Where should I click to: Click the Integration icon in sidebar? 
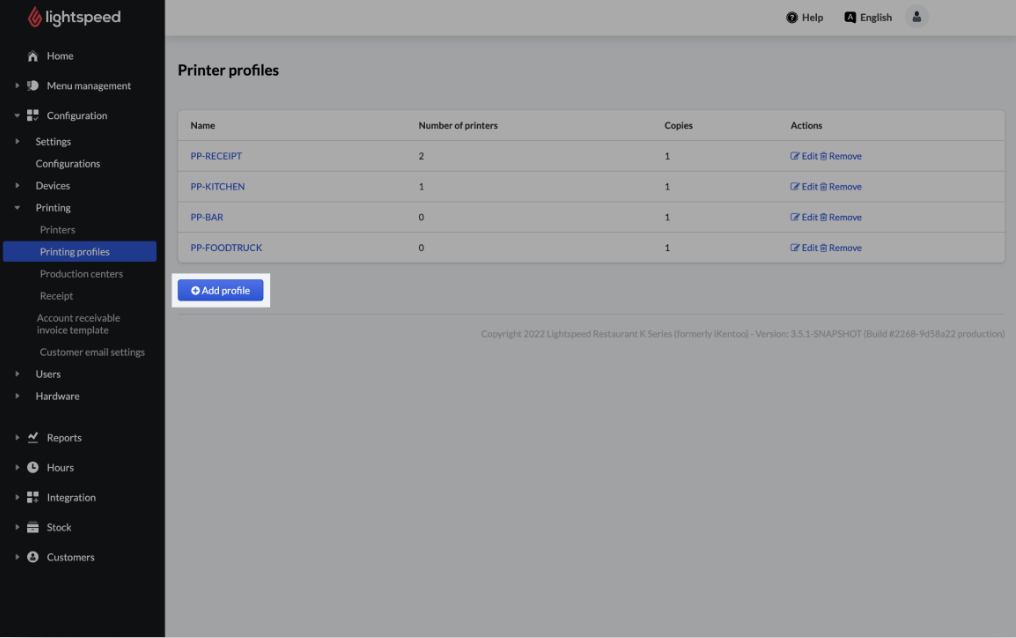tap(33, 498)
